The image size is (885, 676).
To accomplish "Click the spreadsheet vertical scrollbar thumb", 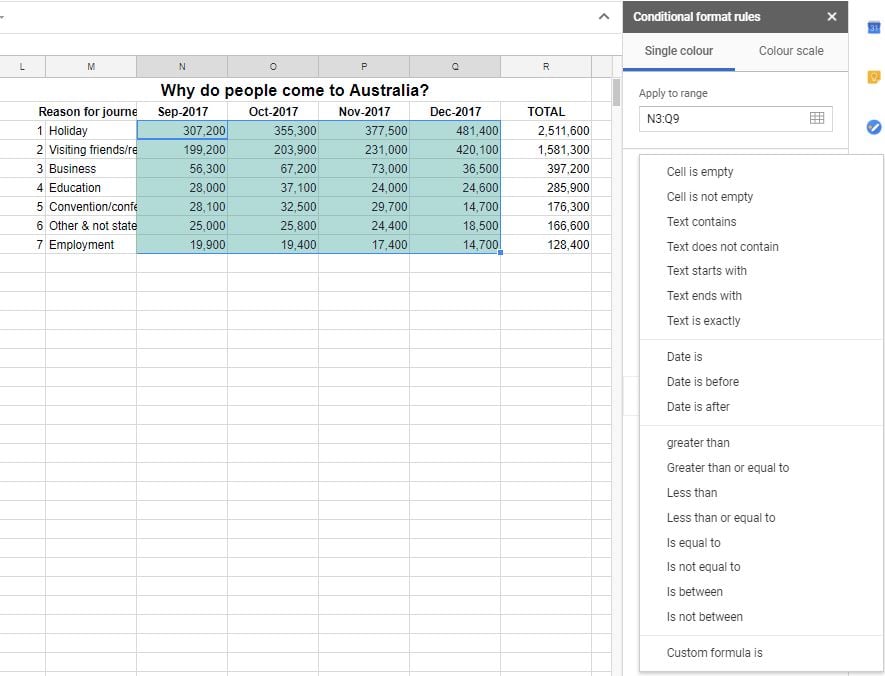I will point(616,93).
